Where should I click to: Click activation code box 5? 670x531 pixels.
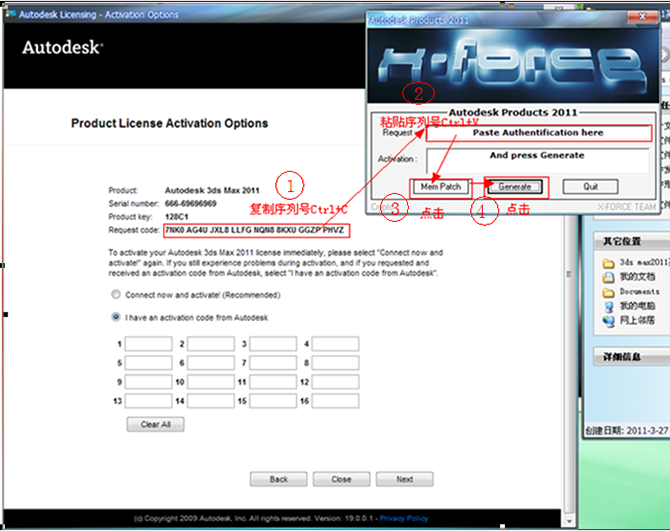point(148,363)
